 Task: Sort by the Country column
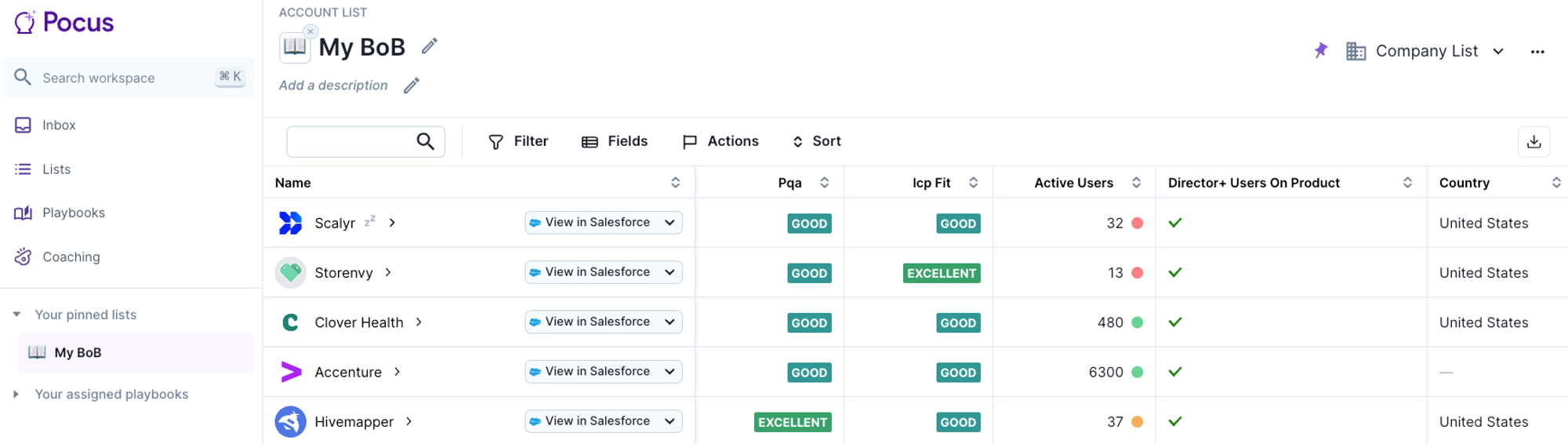[x=1556, y=183]
